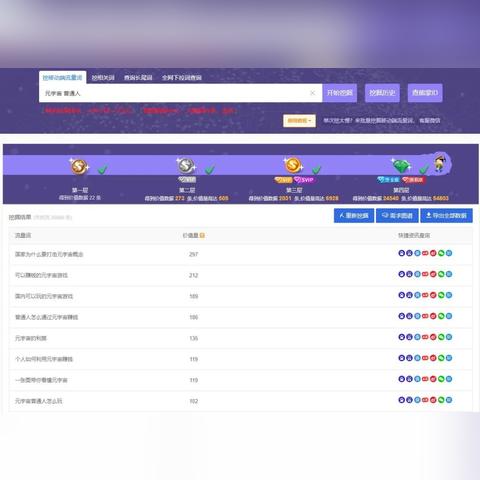
Task: Click keyword 国内可以玩的元宇宙游戏
Action: [x=44, y=296]
